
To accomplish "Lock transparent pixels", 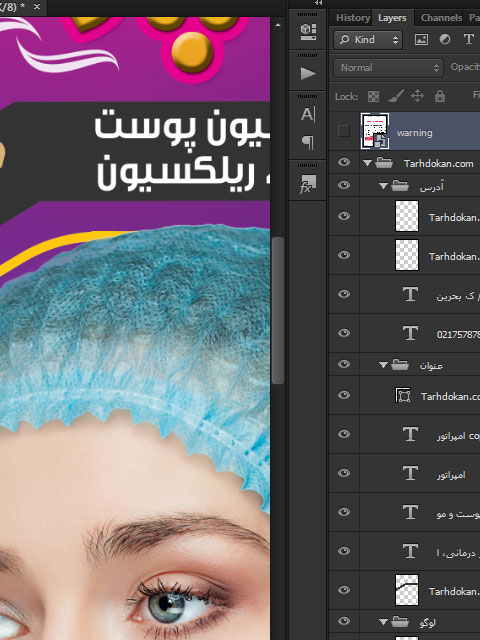I will click(x=373, y=96).
